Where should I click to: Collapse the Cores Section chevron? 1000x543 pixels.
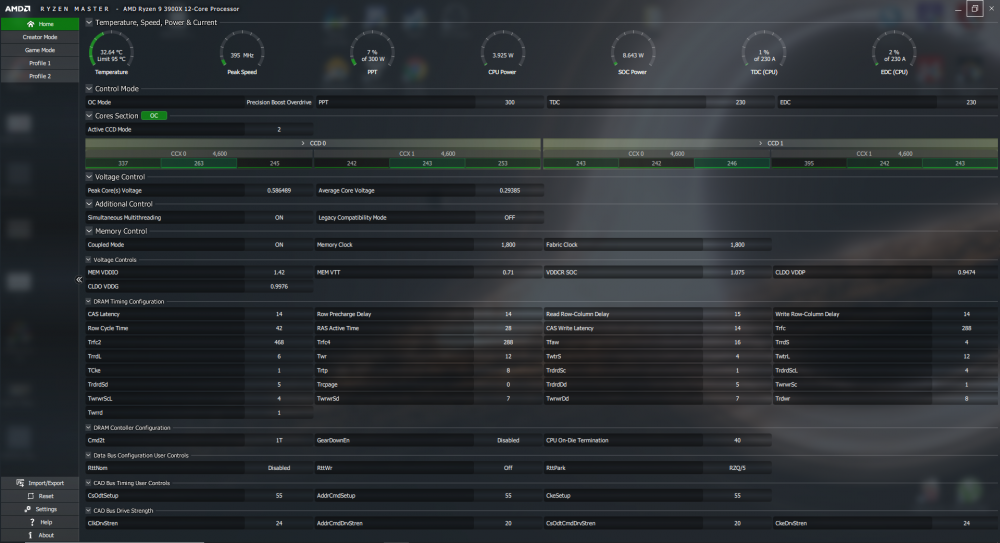pos(89,115)
